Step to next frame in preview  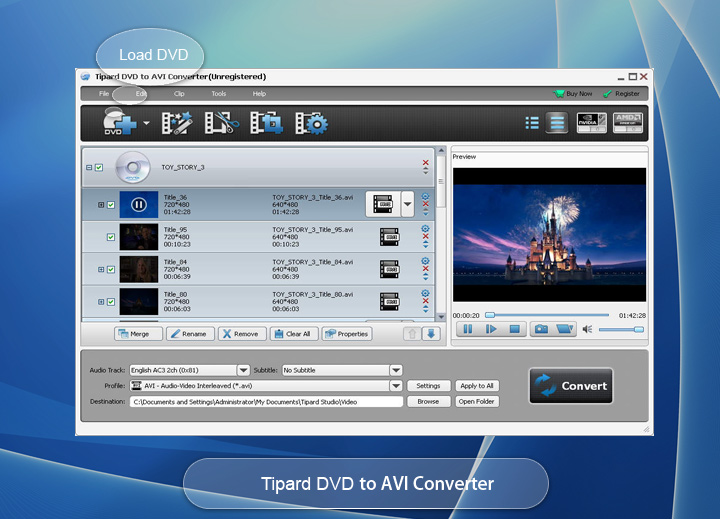point(491,329)
